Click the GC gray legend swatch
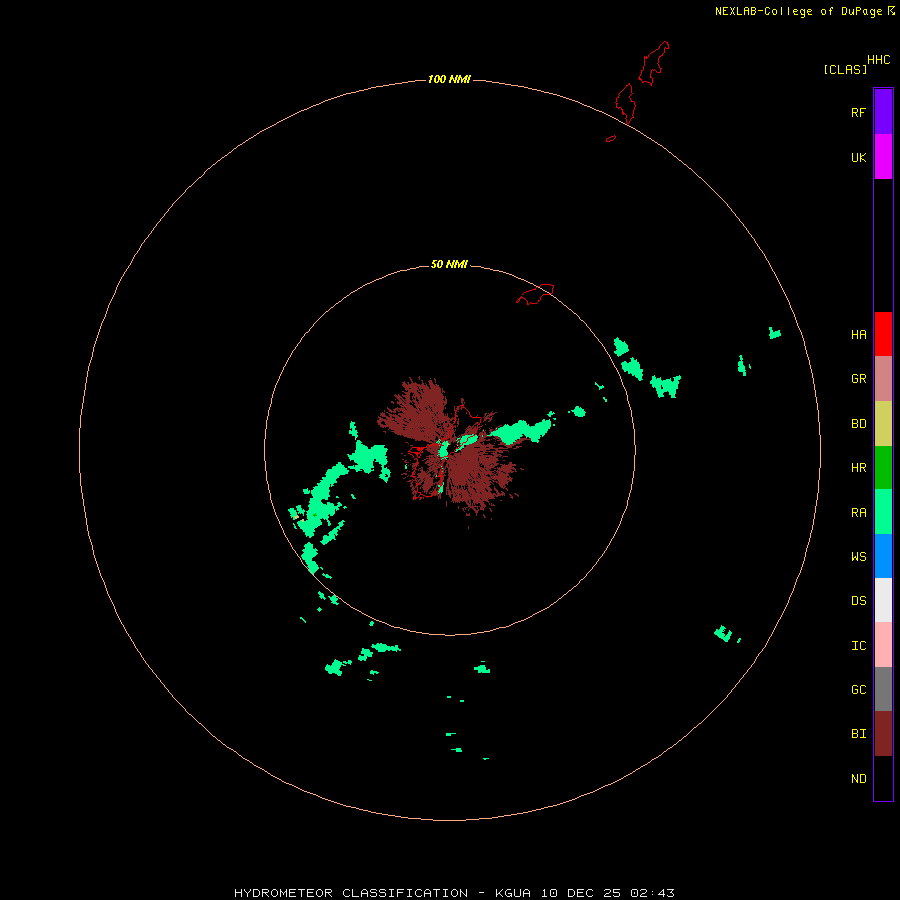 tap(883, 689)
